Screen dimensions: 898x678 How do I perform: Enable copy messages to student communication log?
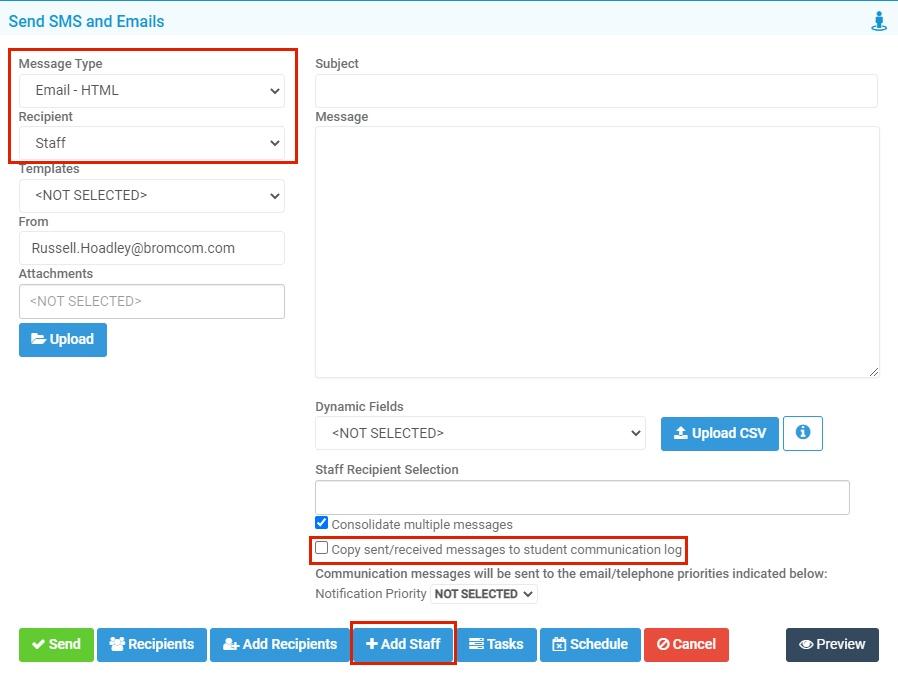(322, 548)
